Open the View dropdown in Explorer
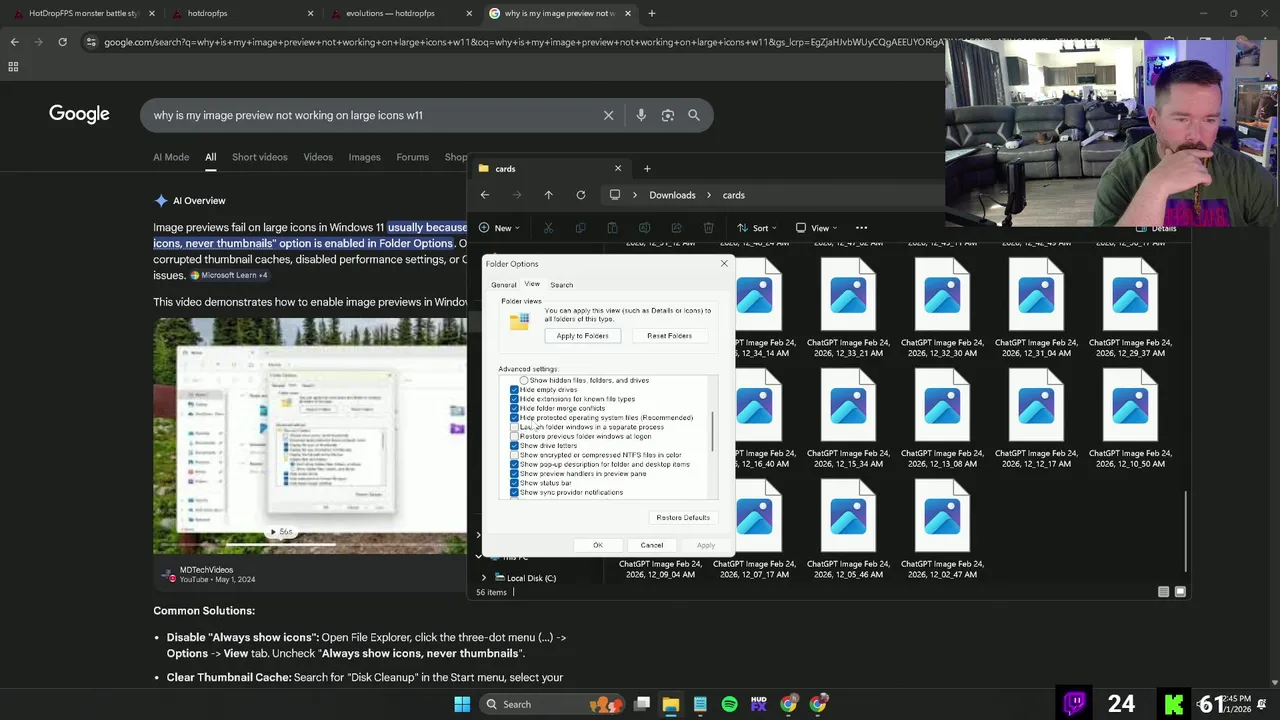 815,228
